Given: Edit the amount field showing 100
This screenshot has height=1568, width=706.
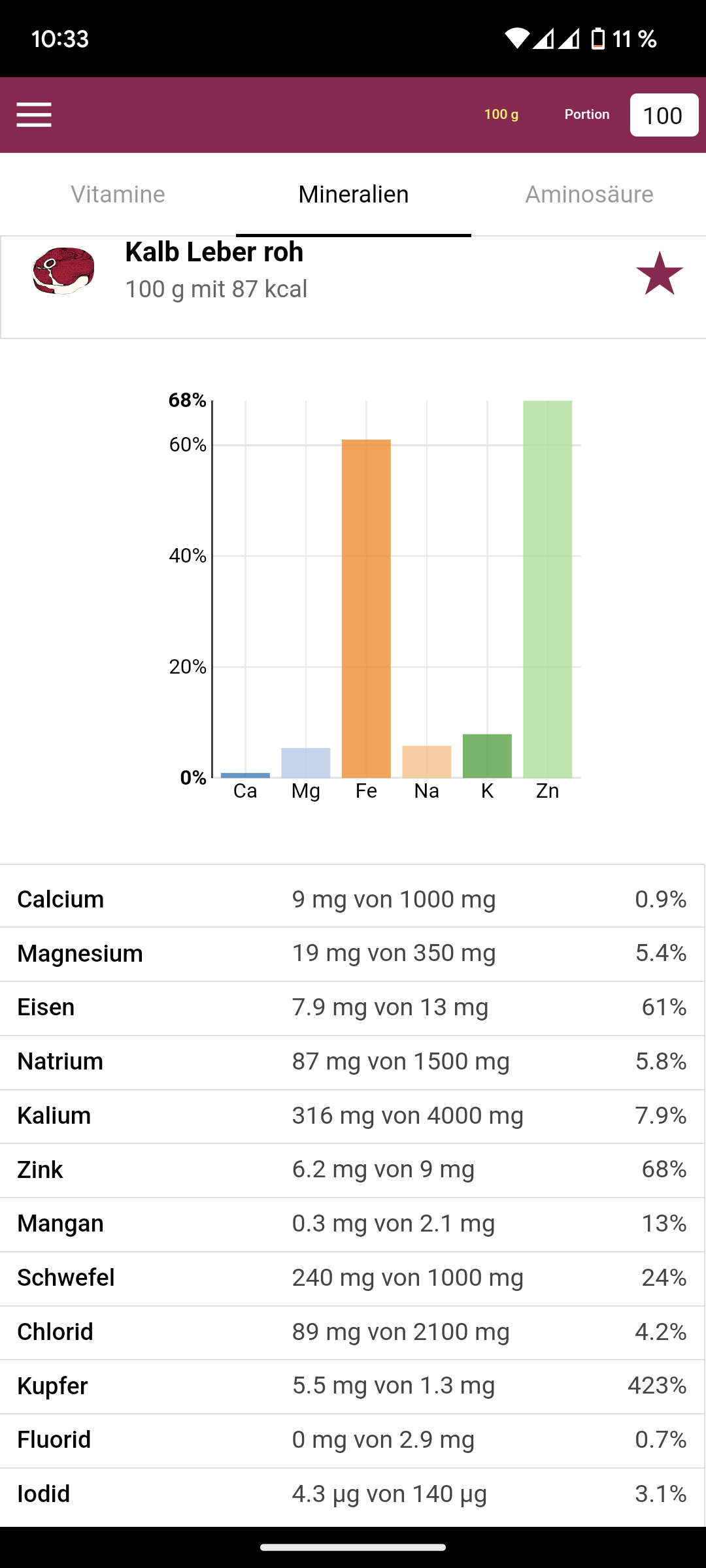Looking at the screenshot, I should tap(664, 116).
